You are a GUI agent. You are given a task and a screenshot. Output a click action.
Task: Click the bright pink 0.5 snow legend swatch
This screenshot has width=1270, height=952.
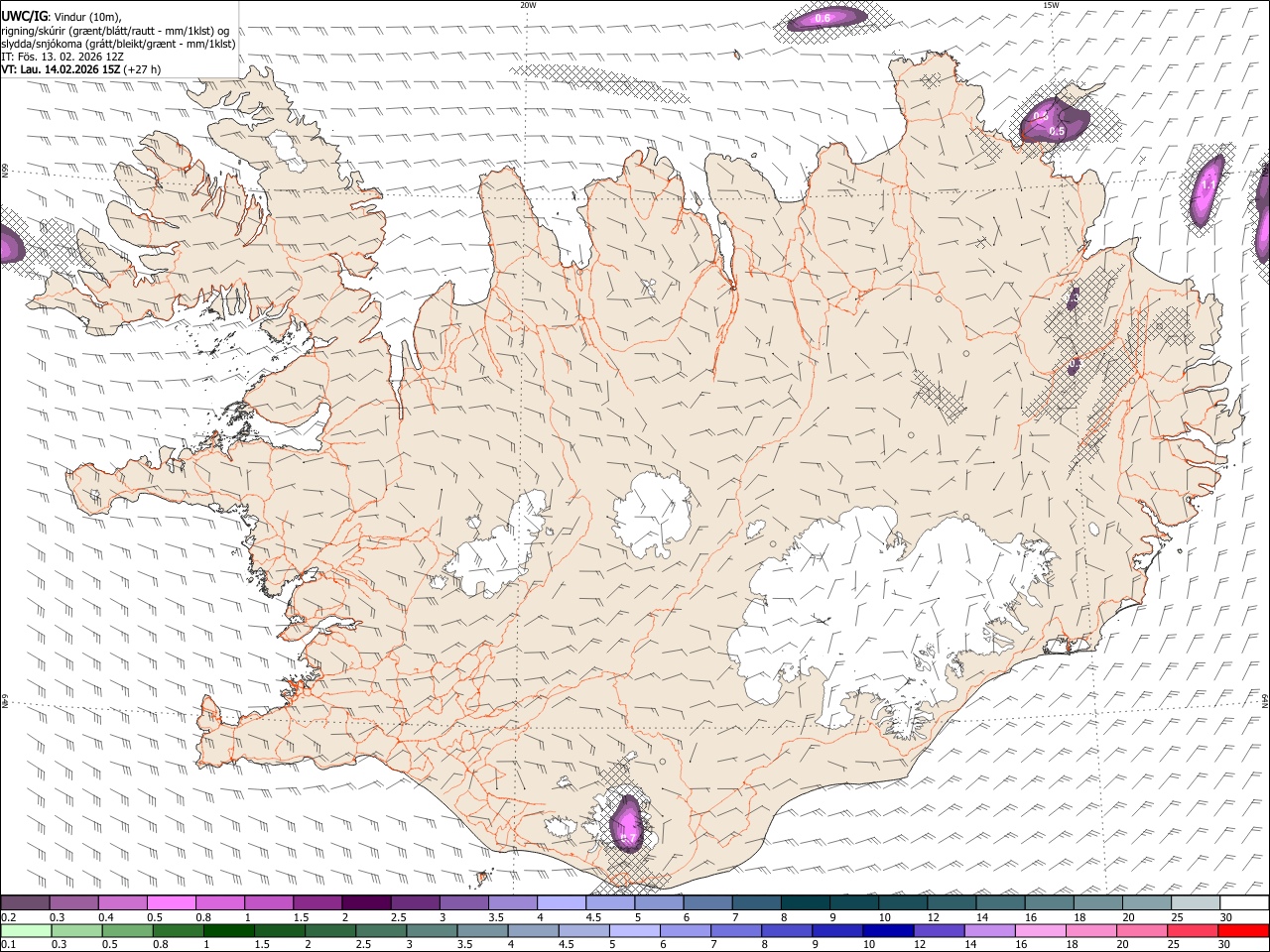[x=171, y=902]
